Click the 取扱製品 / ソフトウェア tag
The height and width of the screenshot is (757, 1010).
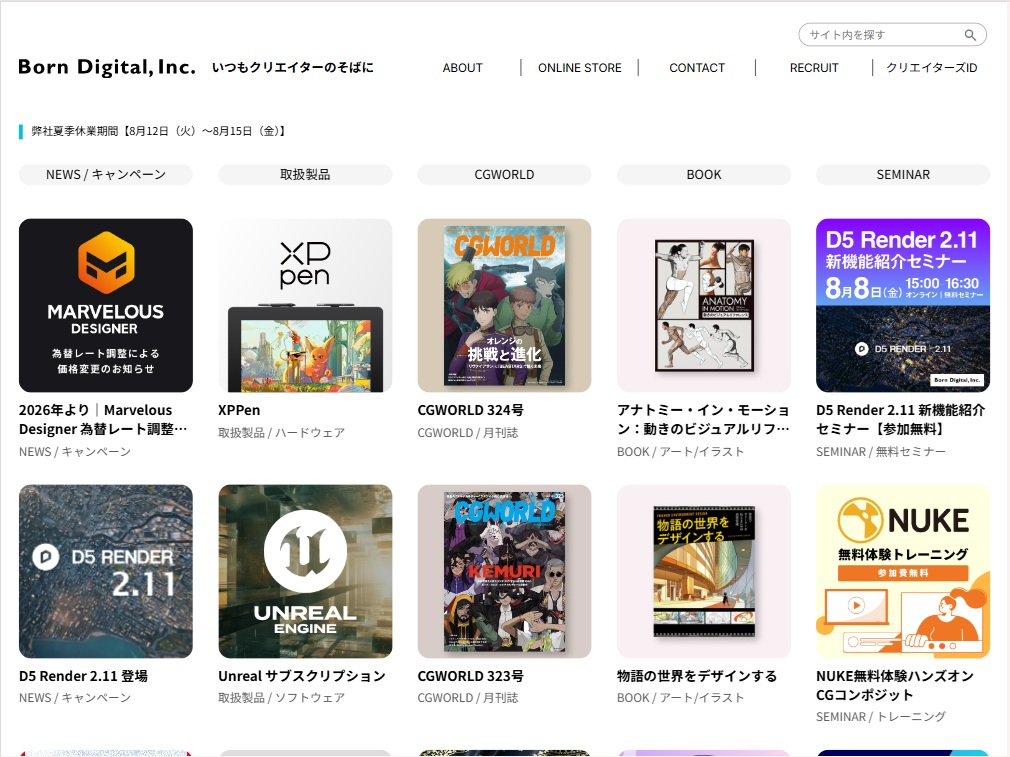tap(281, 698)
